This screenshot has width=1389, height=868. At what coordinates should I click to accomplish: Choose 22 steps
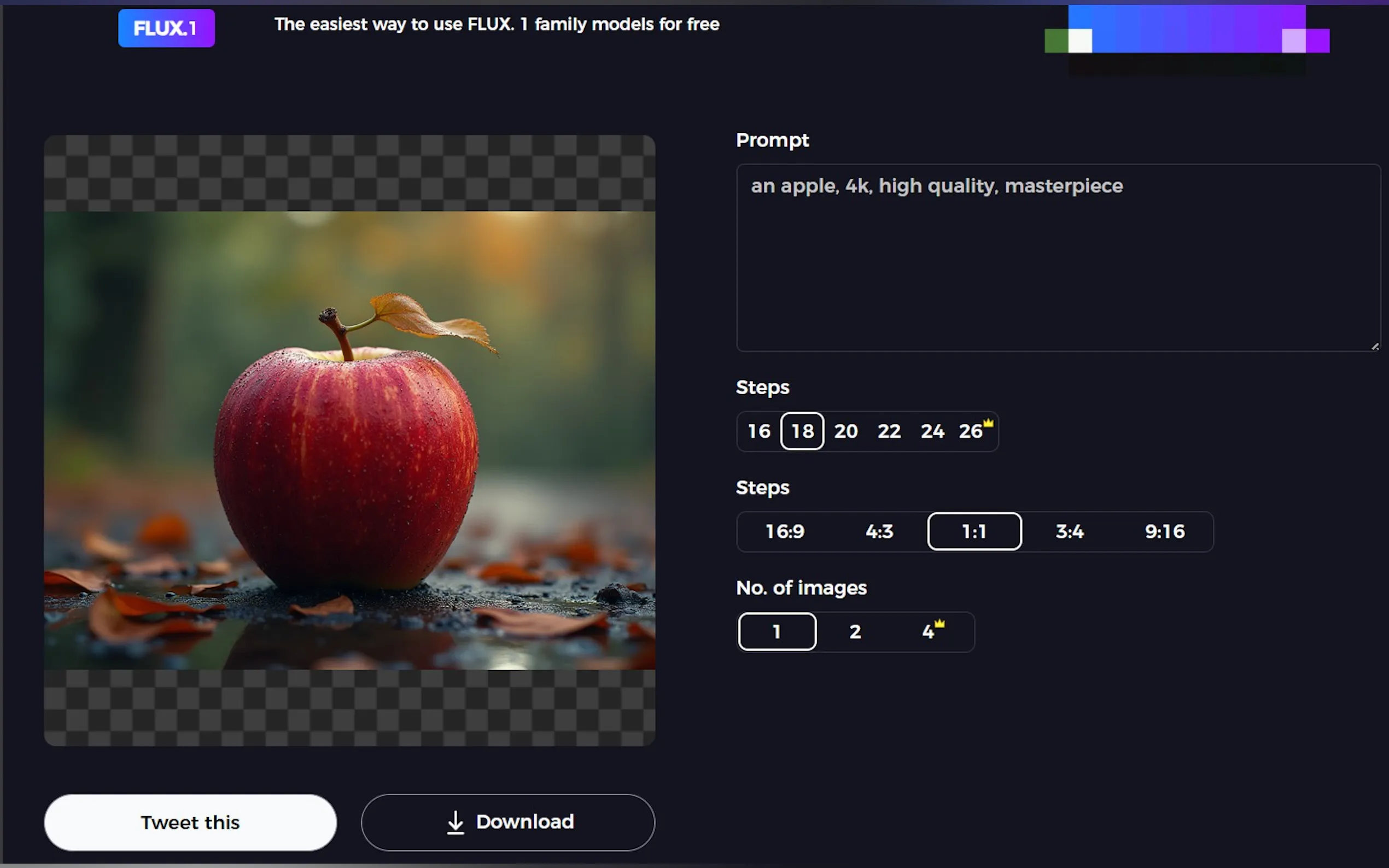[x=889, y=431]
